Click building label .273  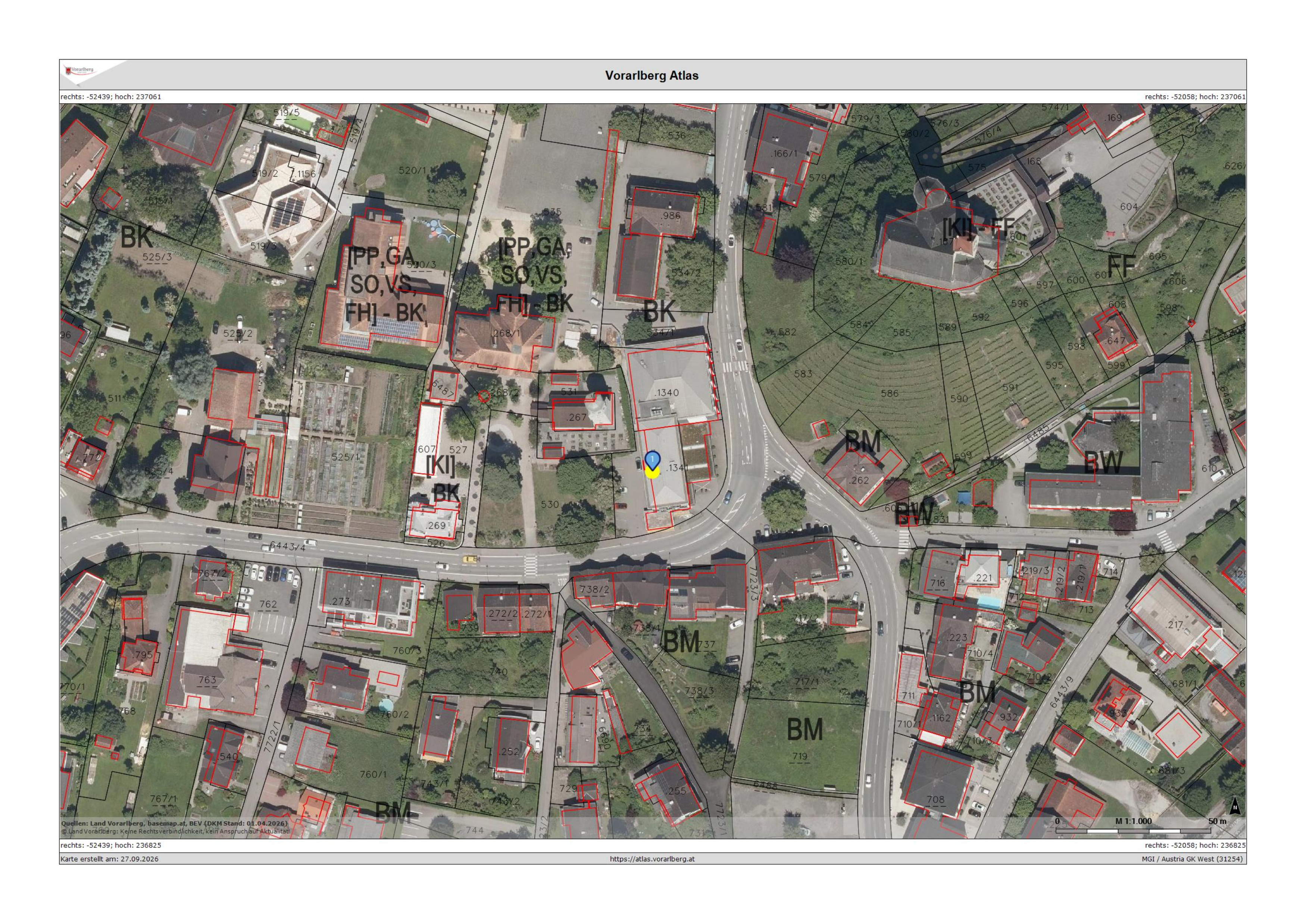pyautogui.click(x=340, y=602)
